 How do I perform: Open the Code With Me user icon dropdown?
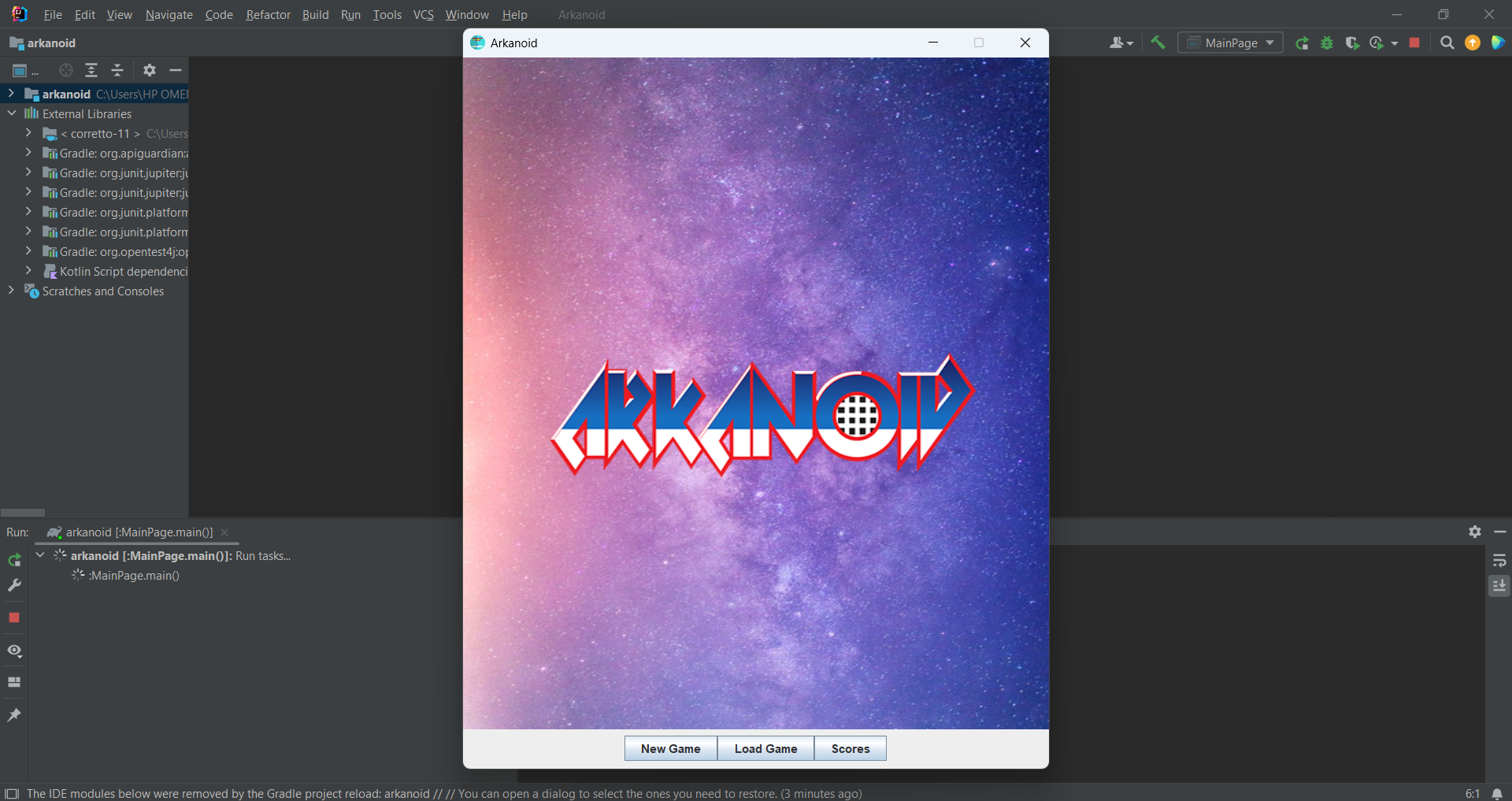point(1121,43)
